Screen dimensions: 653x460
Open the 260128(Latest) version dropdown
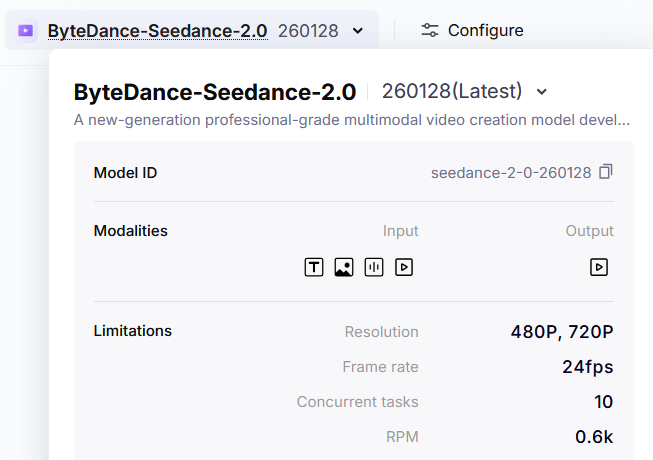[464, 91]
